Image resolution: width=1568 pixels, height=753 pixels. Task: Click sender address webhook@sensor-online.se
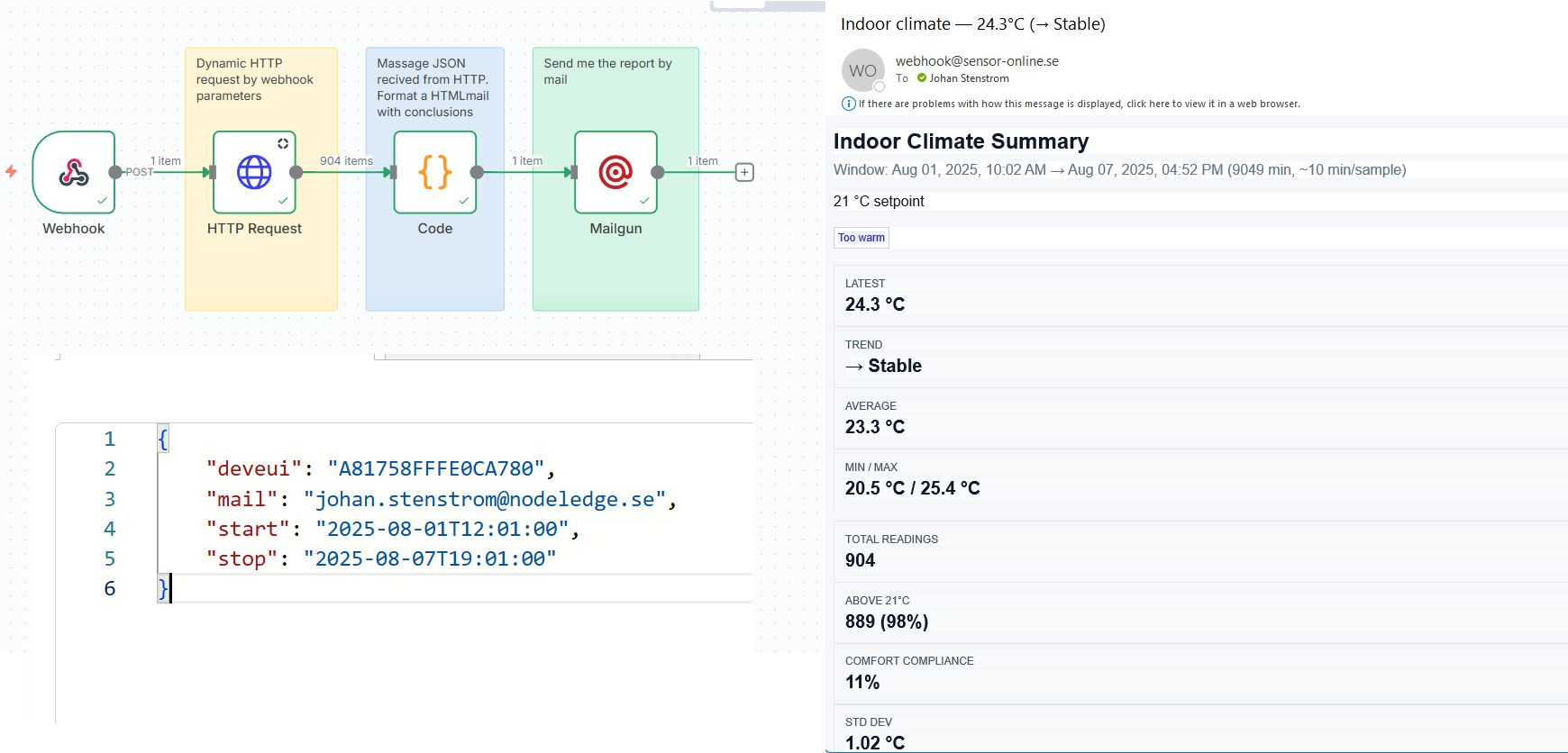click(x=977, y=61)
